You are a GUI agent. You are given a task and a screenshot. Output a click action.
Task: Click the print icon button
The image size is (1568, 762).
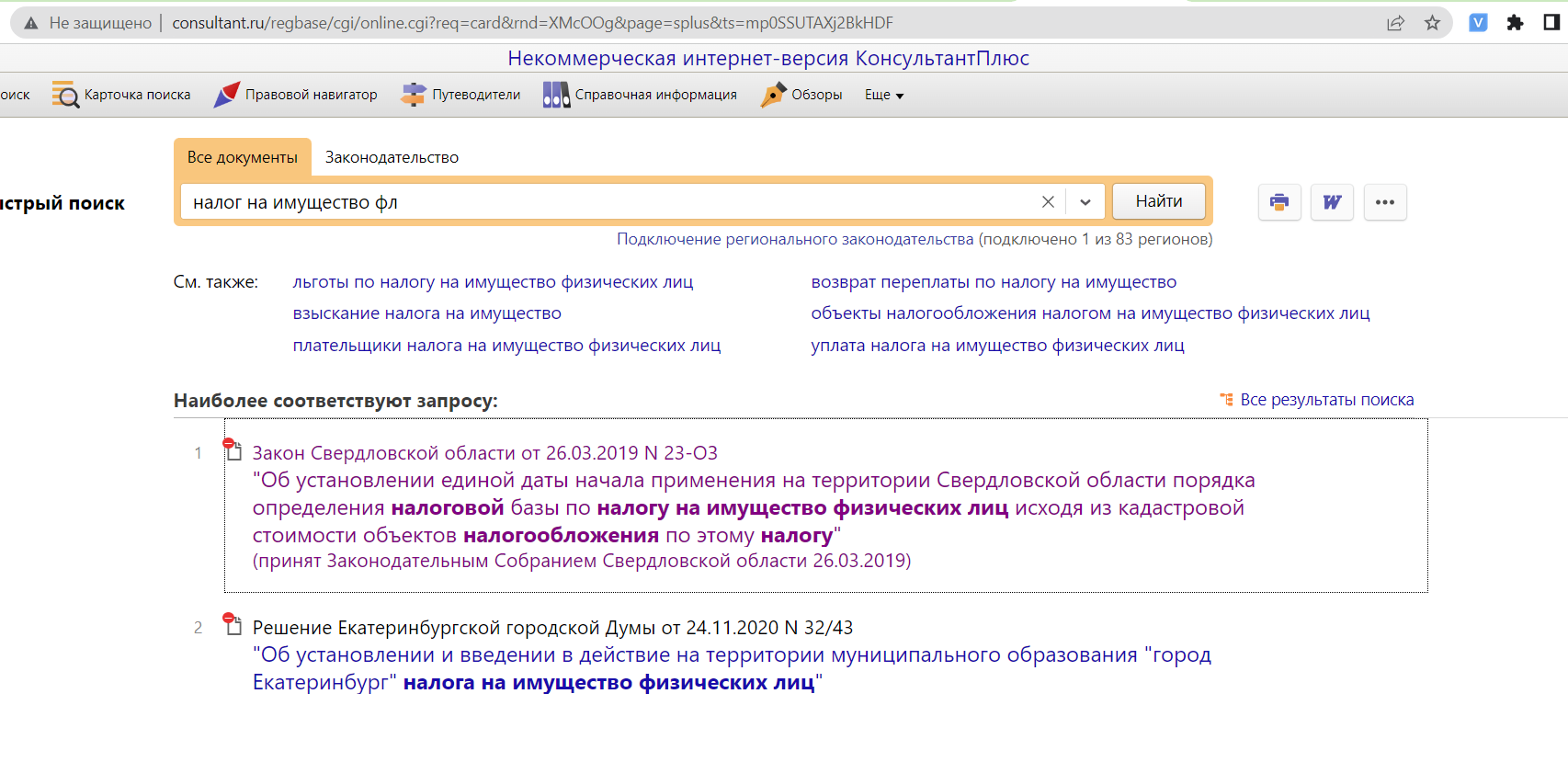click(x=1279, y=202)
